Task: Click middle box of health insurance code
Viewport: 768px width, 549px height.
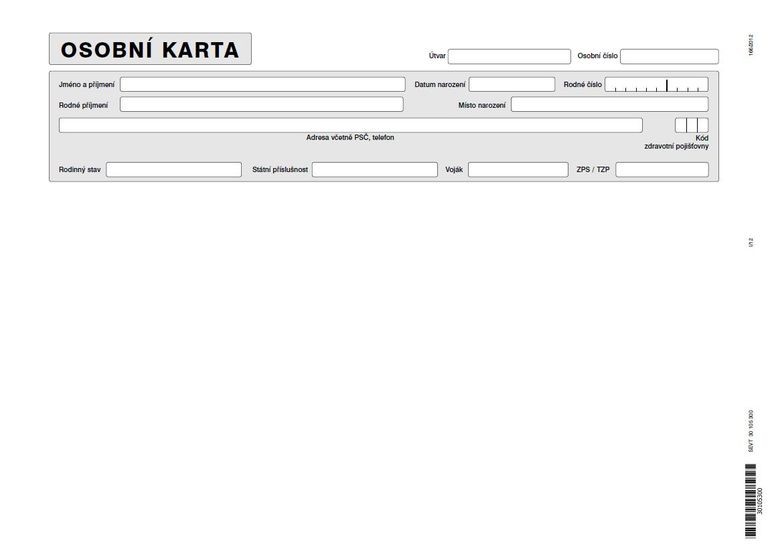Action: click(691, 125)
